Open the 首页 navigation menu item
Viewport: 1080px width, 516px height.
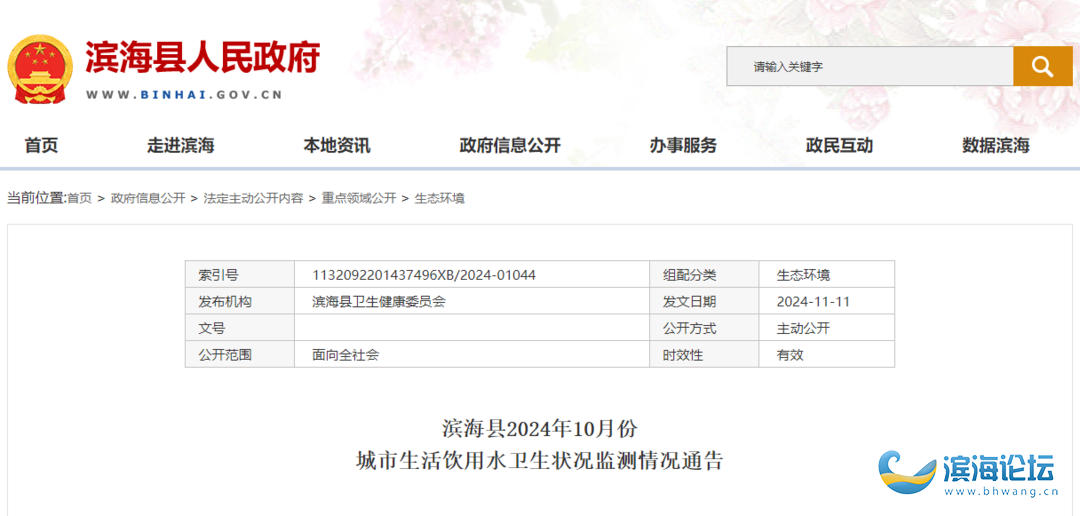(x=41, y=146)
